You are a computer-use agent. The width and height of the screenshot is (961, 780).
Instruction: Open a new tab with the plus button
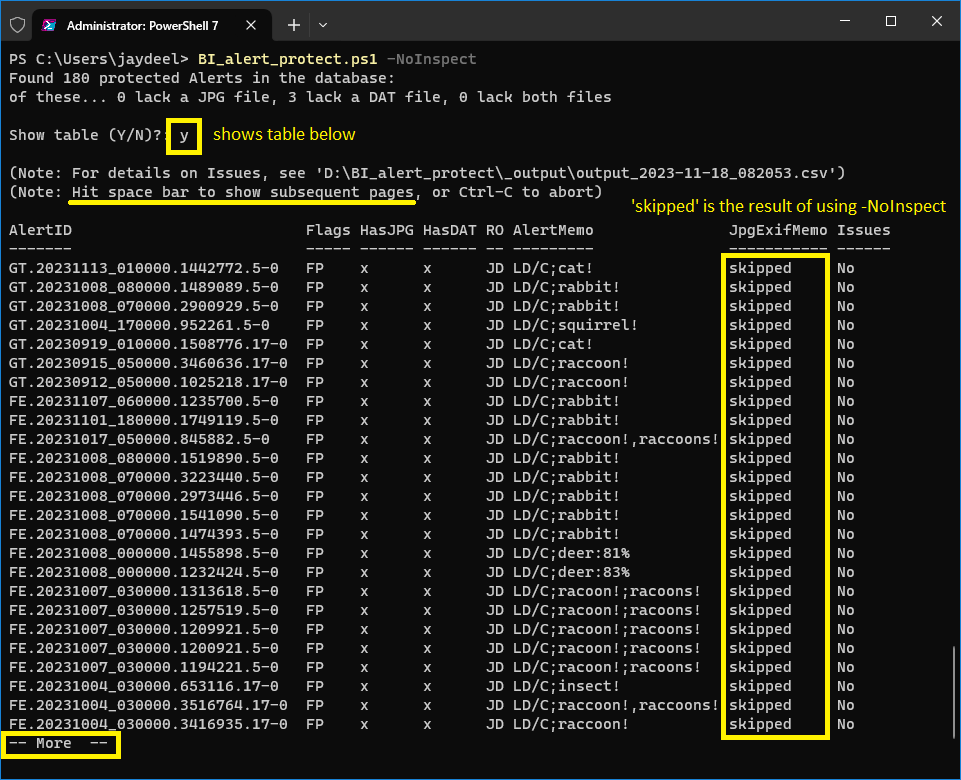(x=294, y=24)
